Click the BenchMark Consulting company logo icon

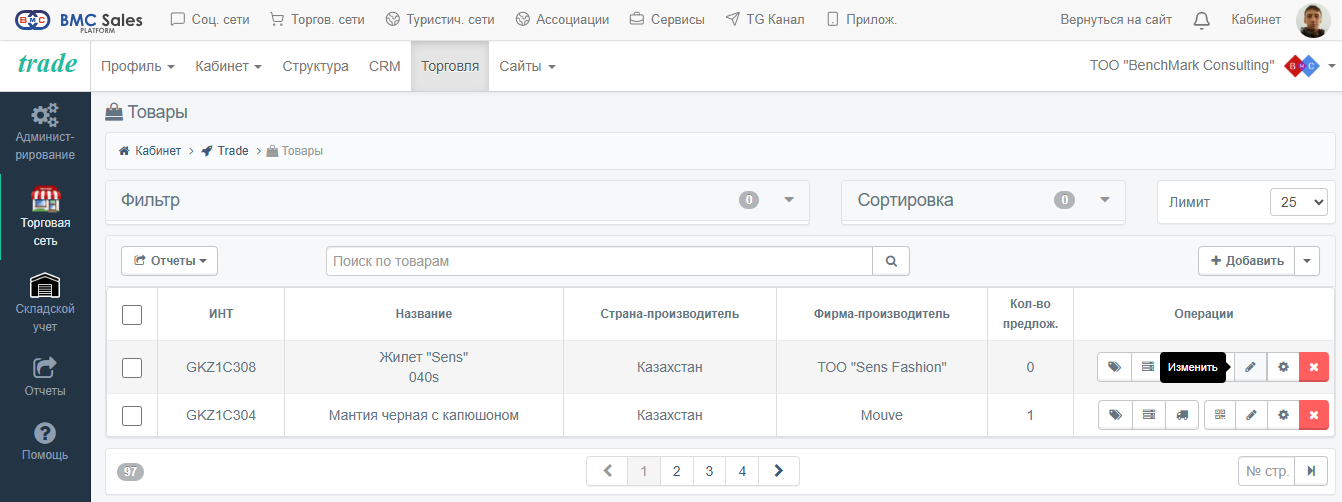click(x=1301, y=66)
